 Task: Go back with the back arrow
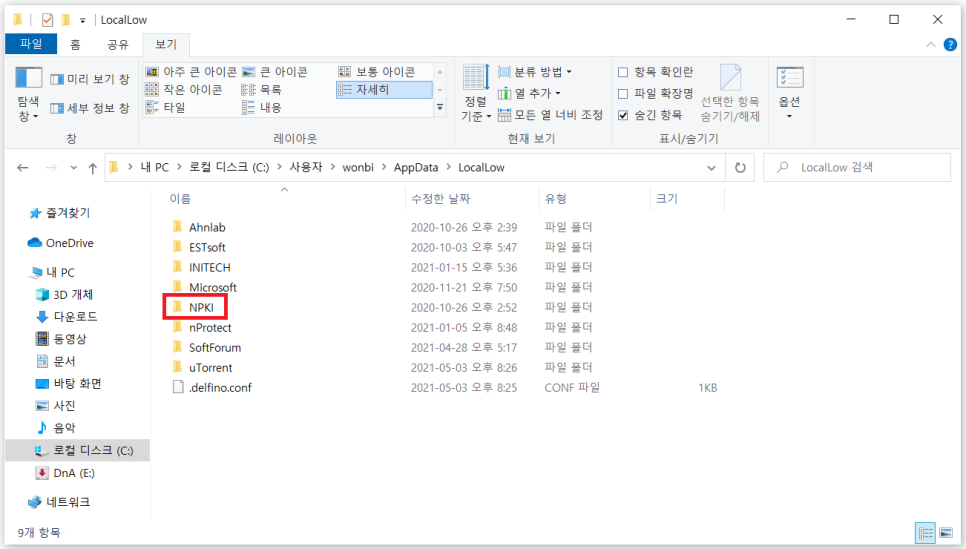pyautogui.click(x=23, y=168)
